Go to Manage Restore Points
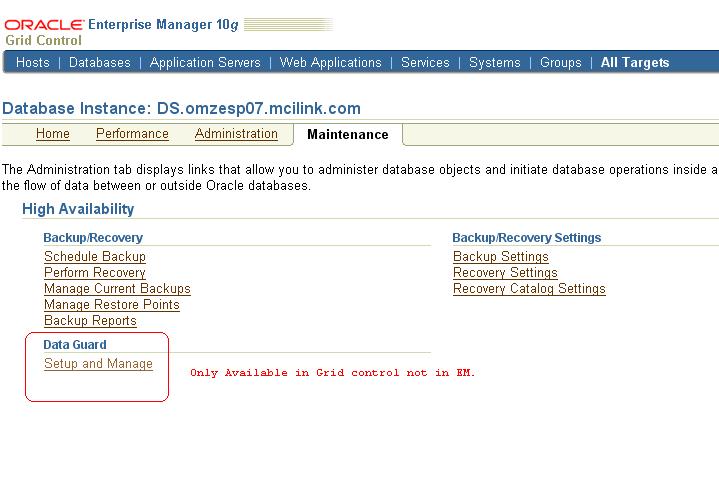Image resolution: width=719 pixels, height=487 pixels. (x=112, y=305)
